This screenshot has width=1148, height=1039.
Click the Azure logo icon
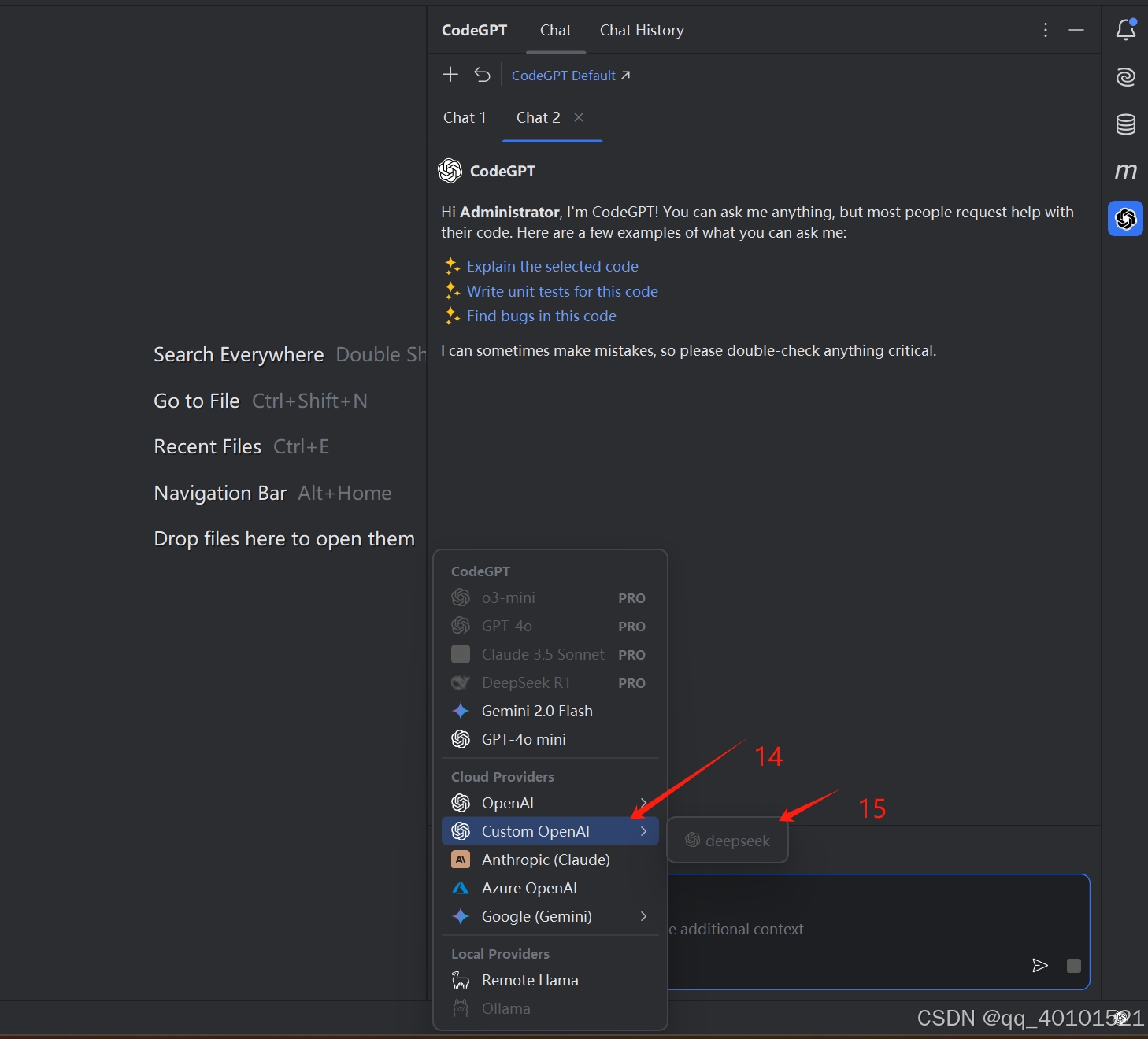pyautogui.click(x=461, y=888)
